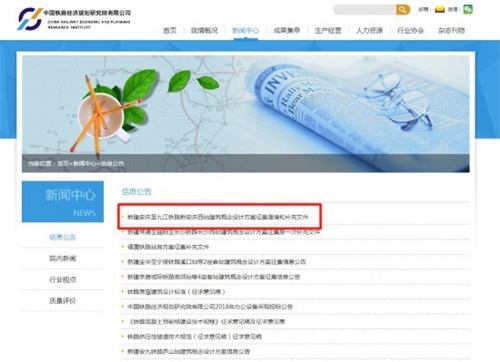500x362 pixels.
Task: Click the orange search magnifier button
Action: tap(403, 10)
